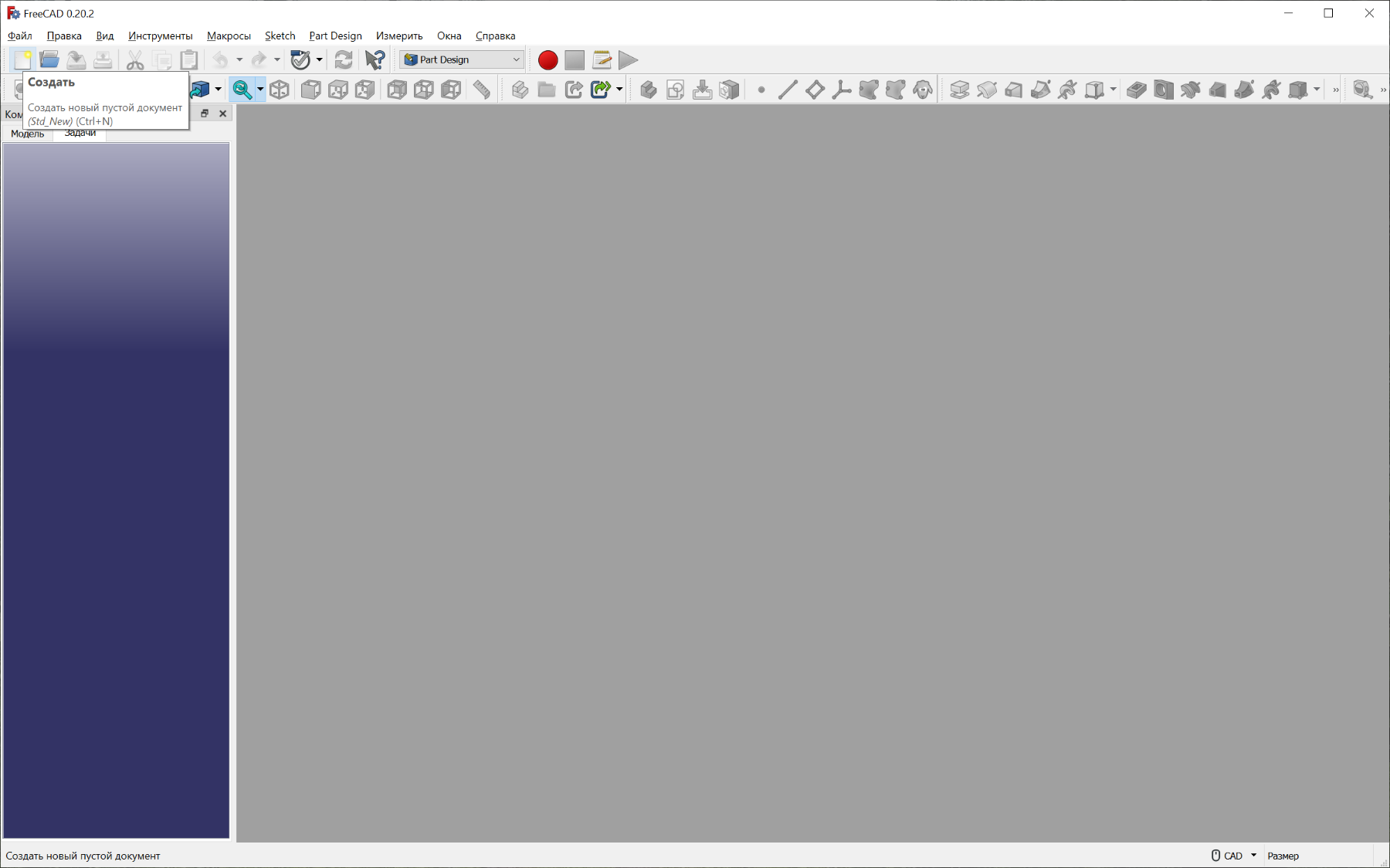This screenshot has height=868, width=1390.
Task: Click the Cut scissors icon
Action: 135,59
